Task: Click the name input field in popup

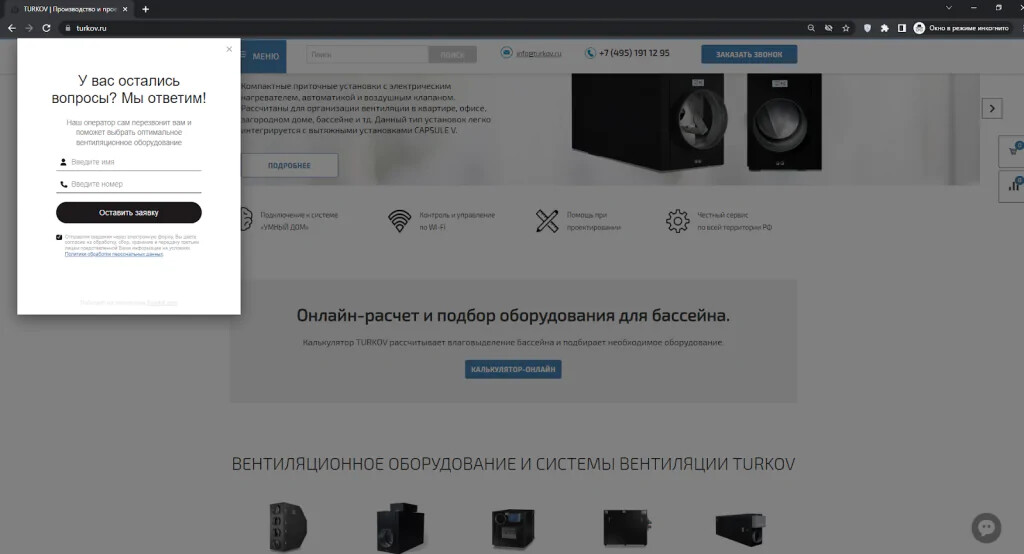Action: tap(129, 162)
